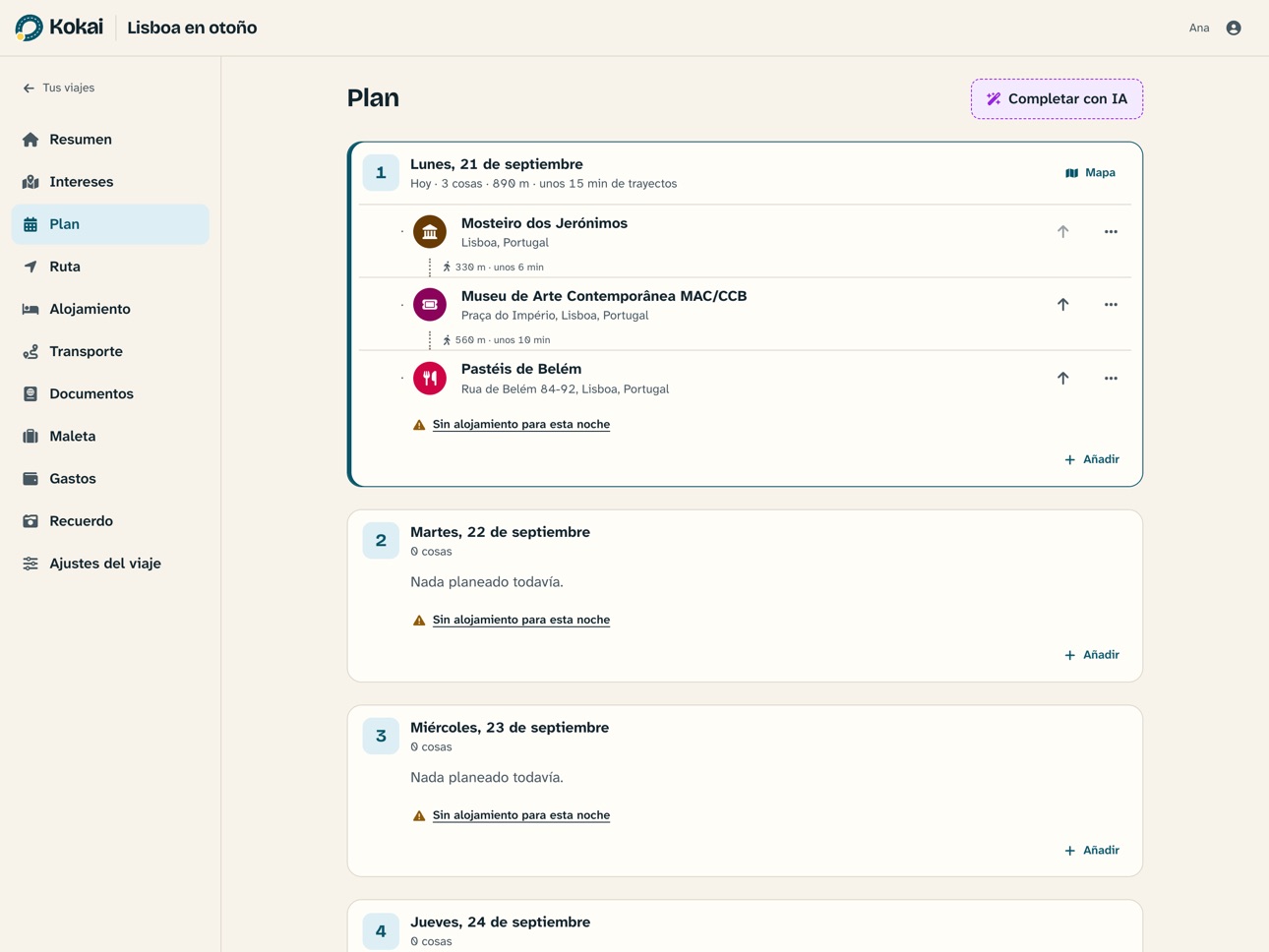Screen dimensions: 1269x952
Task: Click the Intereses map-pin icon
Action: pyautogui.click(x=30, y=182)
